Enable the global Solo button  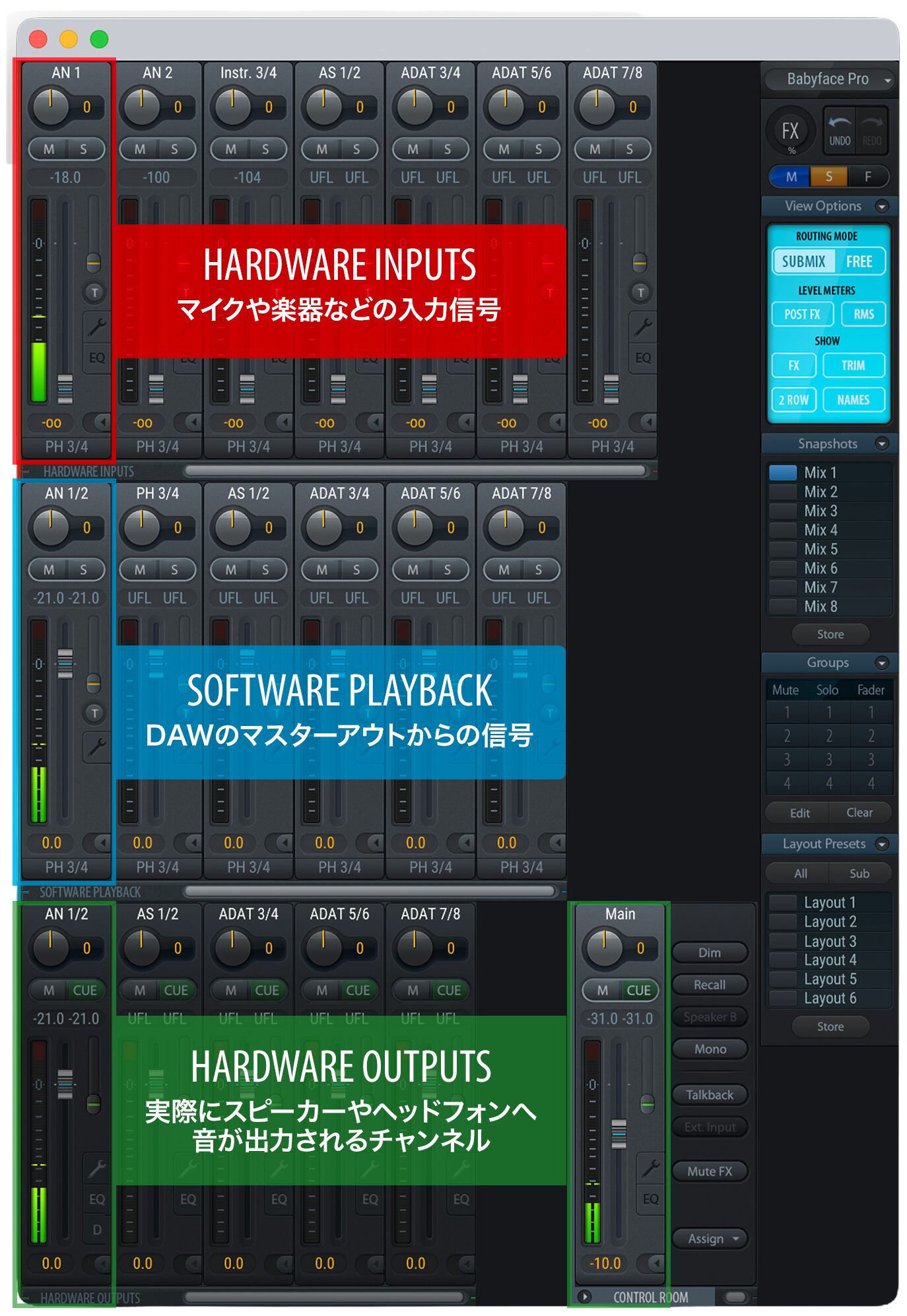pyautogui.click(x=828, y=176)
